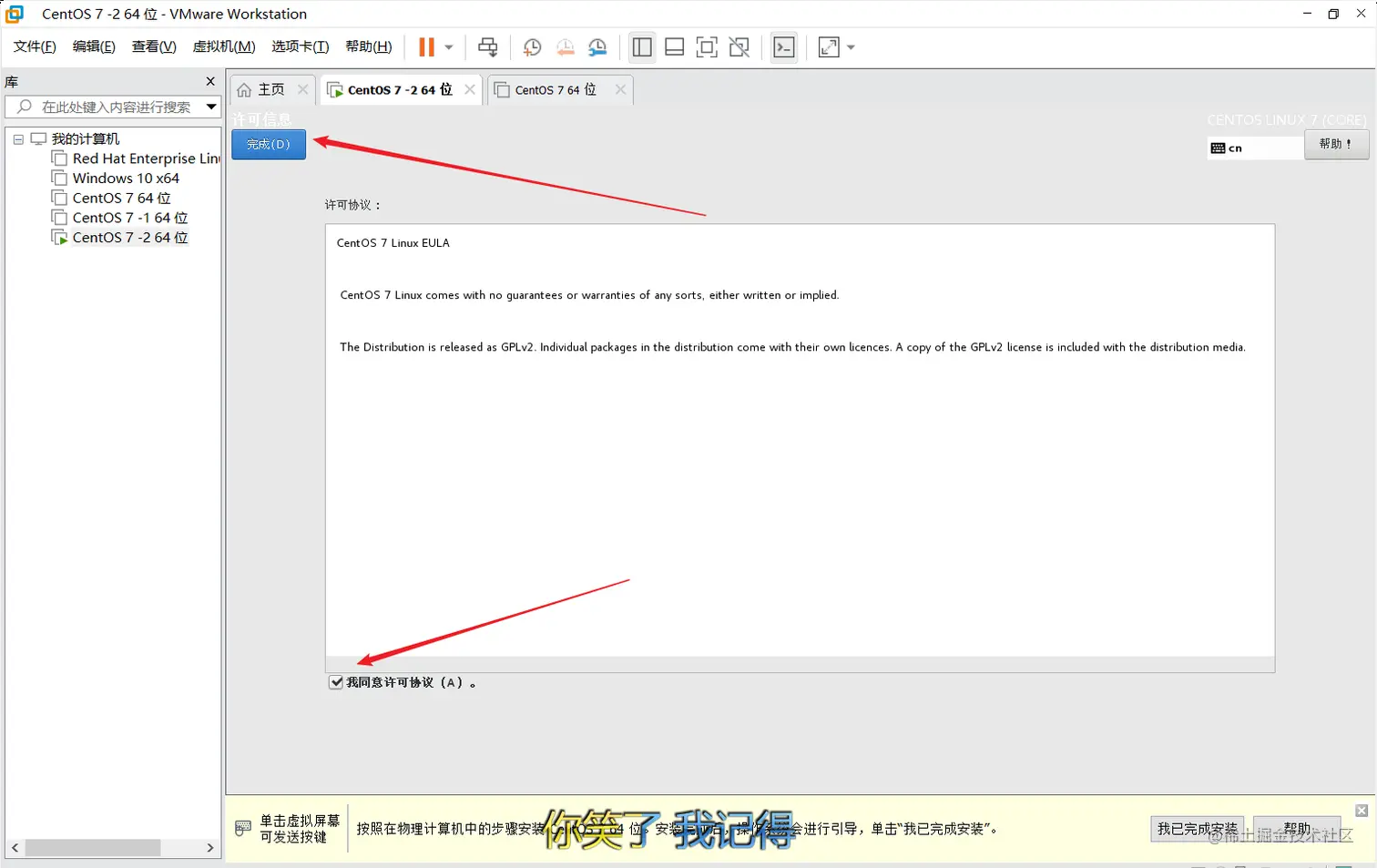This screenshot has height=868, width=1377.
Task: Close the CentOS 7 64 位 tab
Action: pos(620,89)
